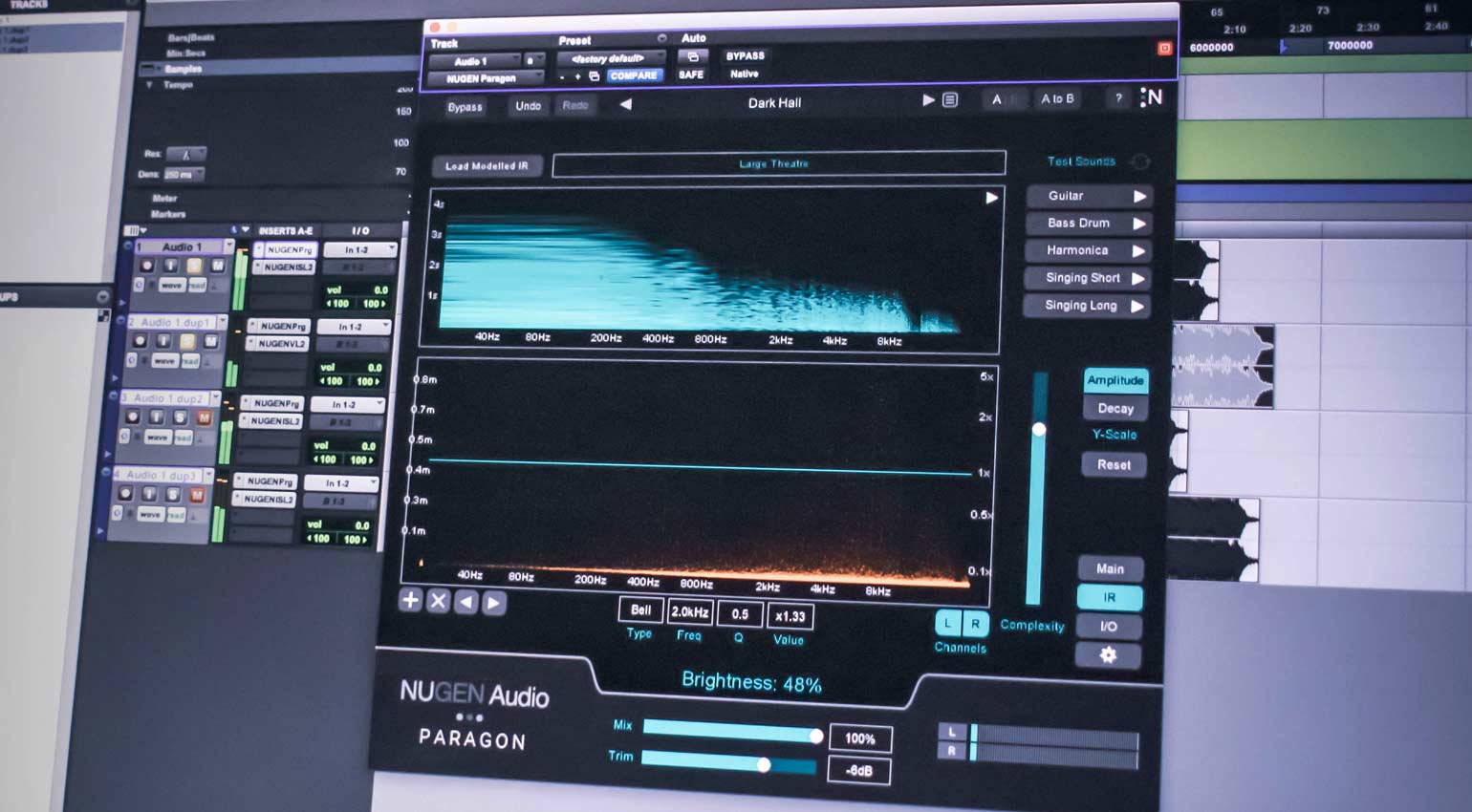Solo the Audio 1 track
Image resolution: width=1472 pixels, height=812 pixels.
[x=194, y=266]
